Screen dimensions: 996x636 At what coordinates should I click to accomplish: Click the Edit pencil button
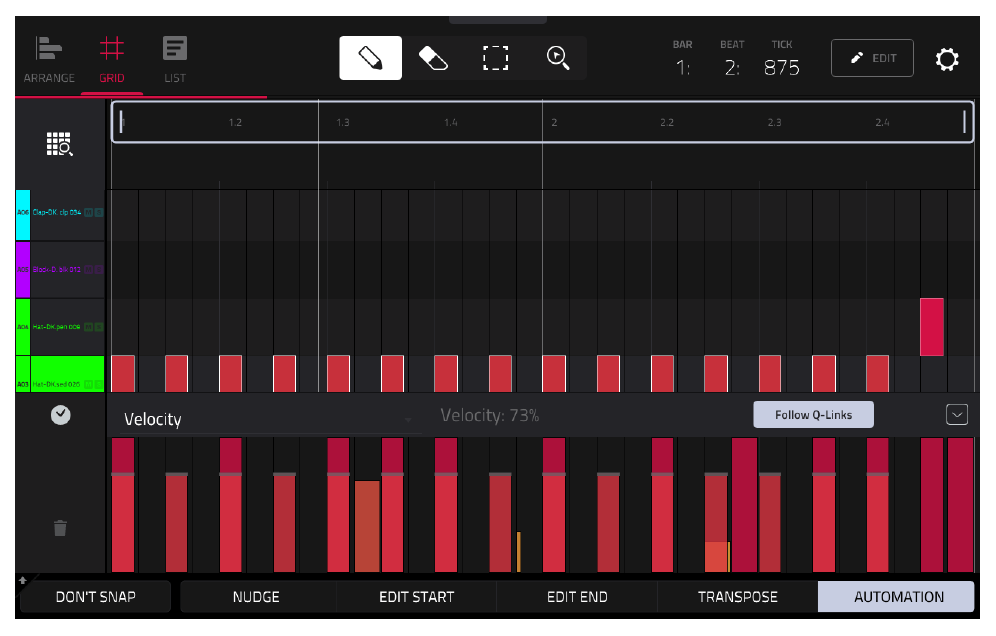coord(872,58)
